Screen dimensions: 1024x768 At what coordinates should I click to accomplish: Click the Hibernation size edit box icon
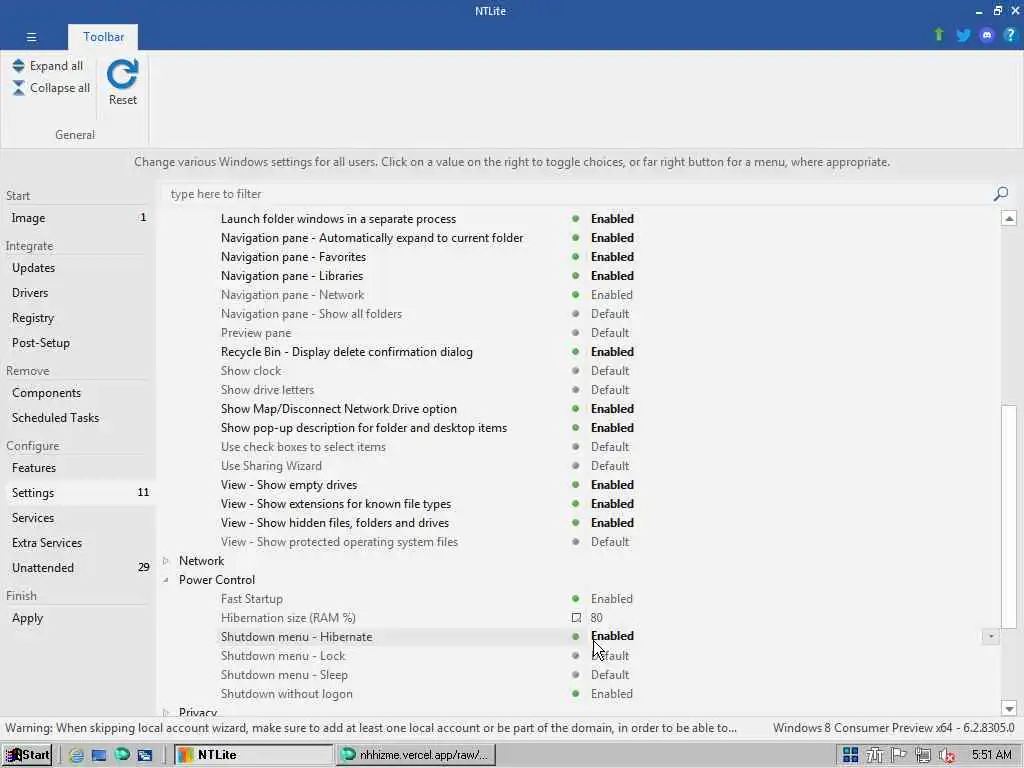pyautogui.click(x=576, y=618)
